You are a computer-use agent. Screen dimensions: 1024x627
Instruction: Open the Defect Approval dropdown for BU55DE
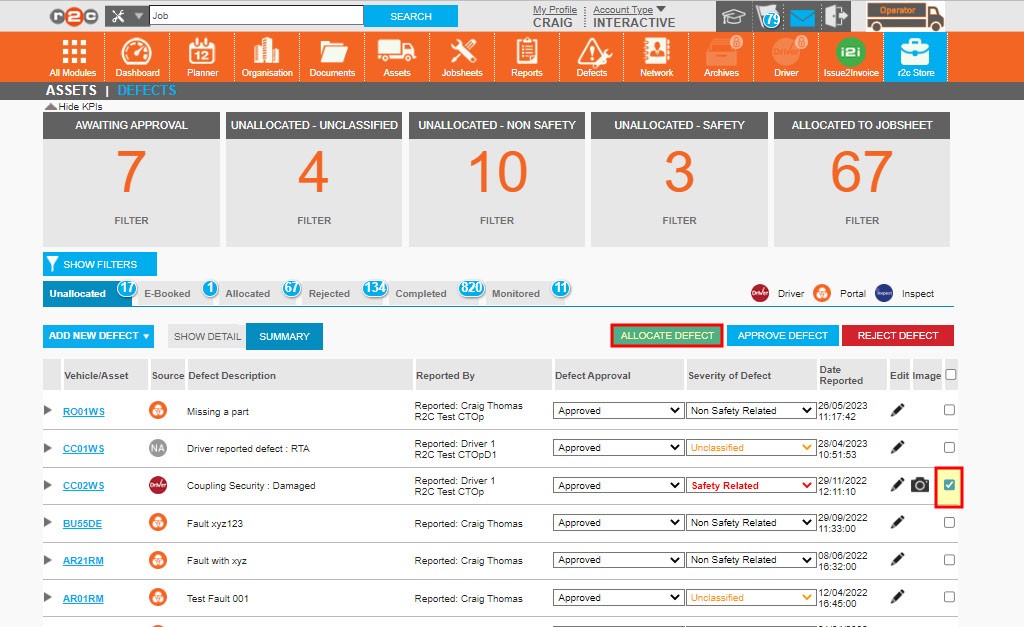pyautogui.click(x=617, y=522)
